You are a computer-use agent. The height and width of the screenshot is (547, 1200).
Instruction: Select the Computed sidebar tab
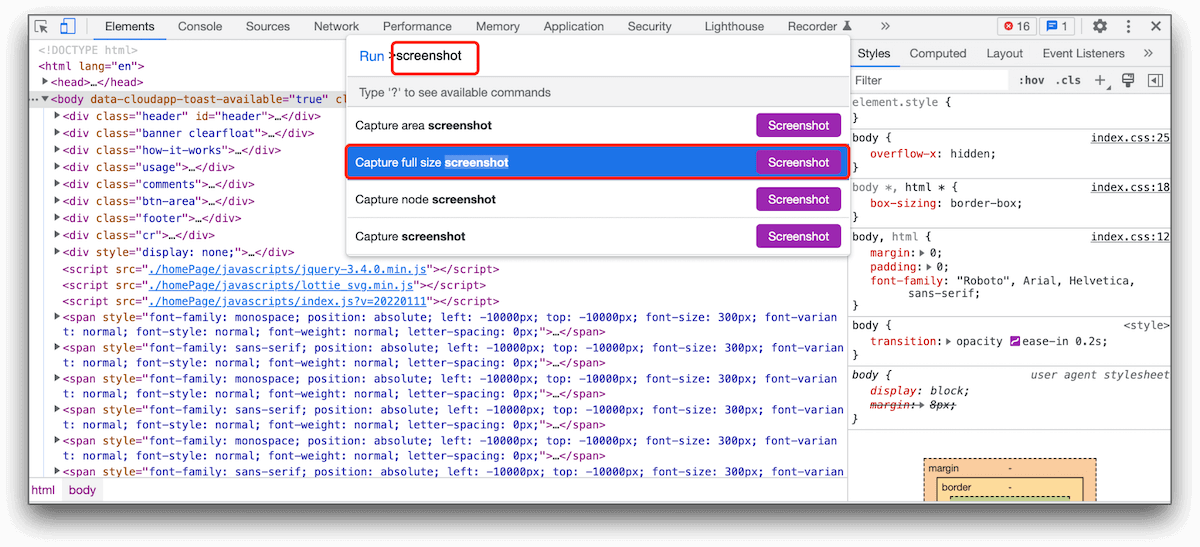pyautogui.click(x=938, y=54)
